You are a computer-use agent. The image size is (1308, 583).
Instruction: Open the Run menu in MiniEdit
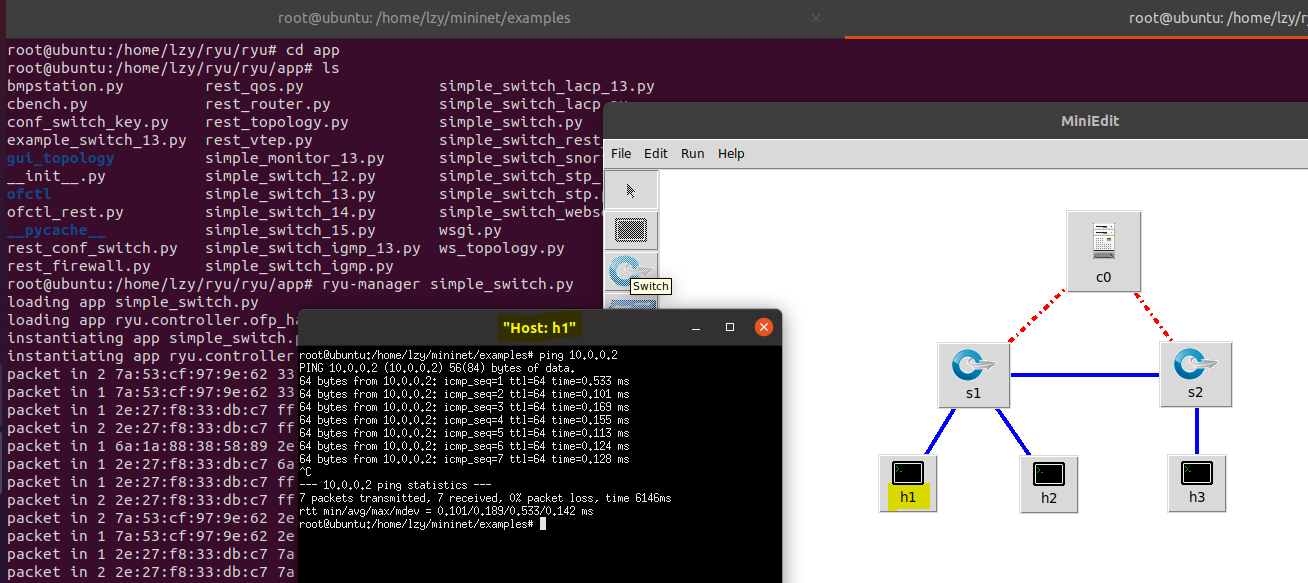(x=692, y=153)
